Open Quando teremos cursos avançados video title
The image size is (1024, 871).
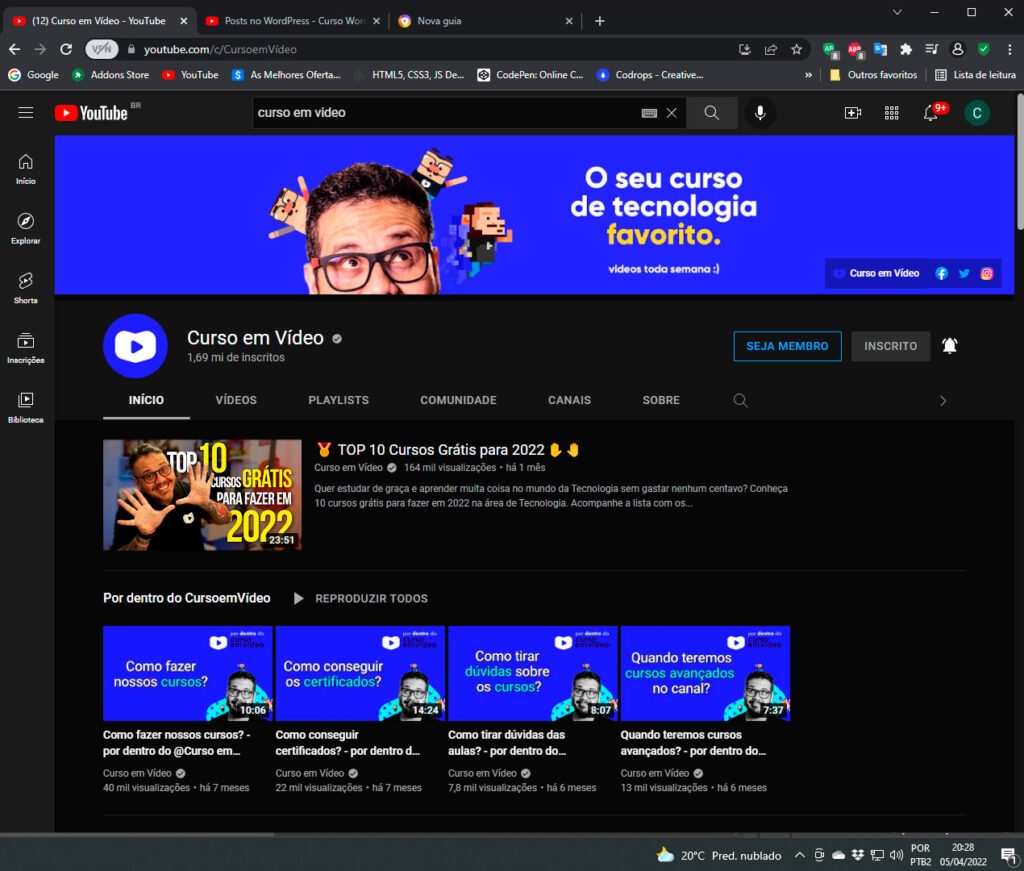[x=694, y=743]
